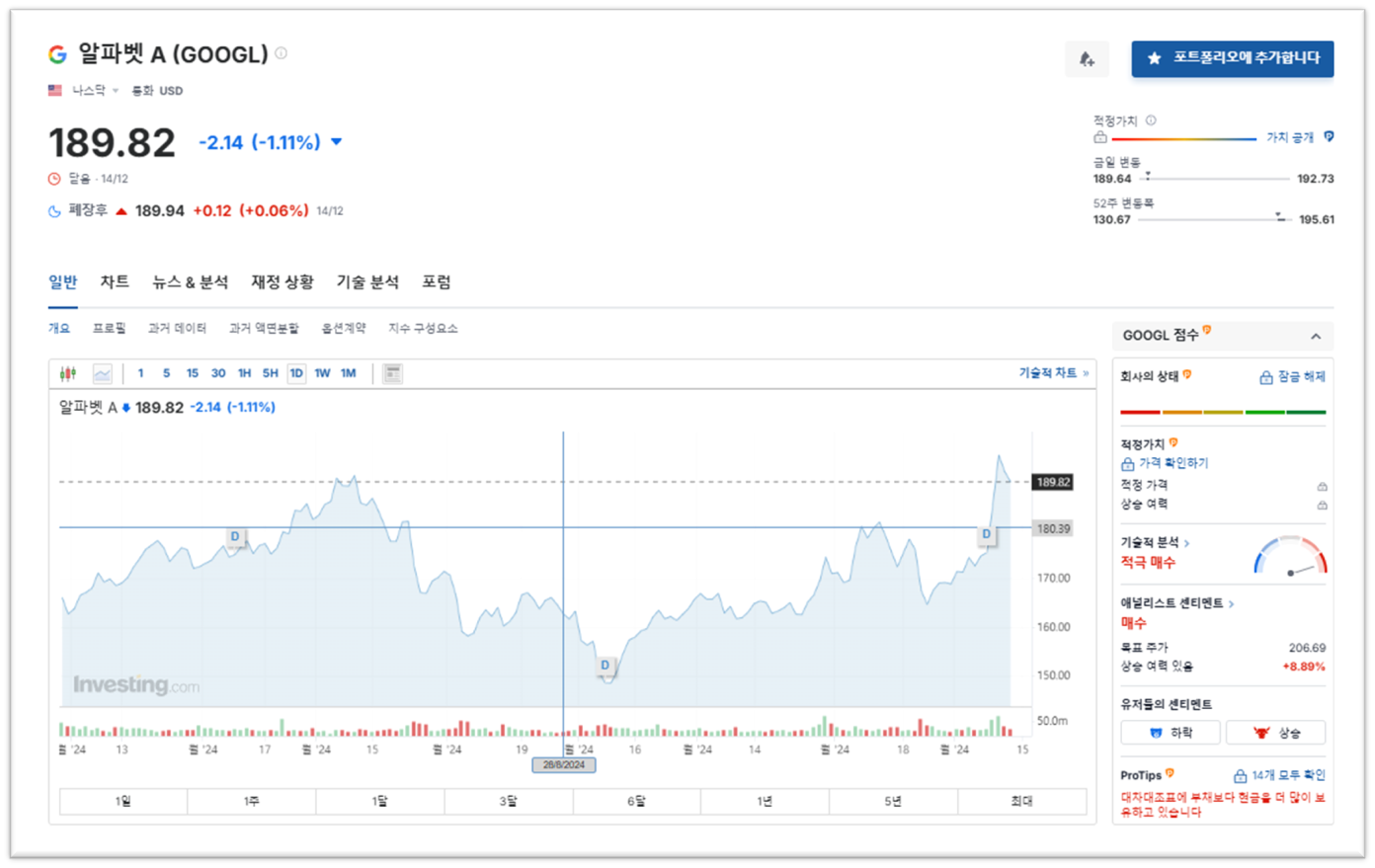Image resolution: width=1375 pixels, height=868 pixels.
Task: Click the clock icon beside 닫음
Action: click(54, 179)
